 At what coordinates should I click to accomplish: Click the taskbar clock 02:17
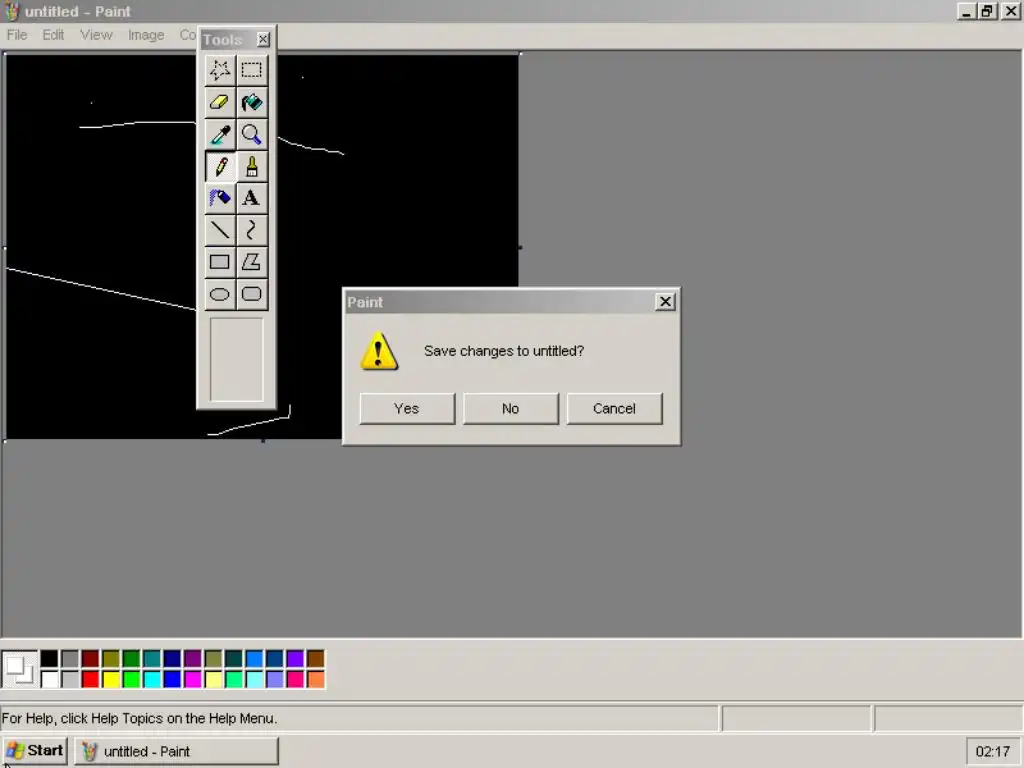(x=993, y=752)
